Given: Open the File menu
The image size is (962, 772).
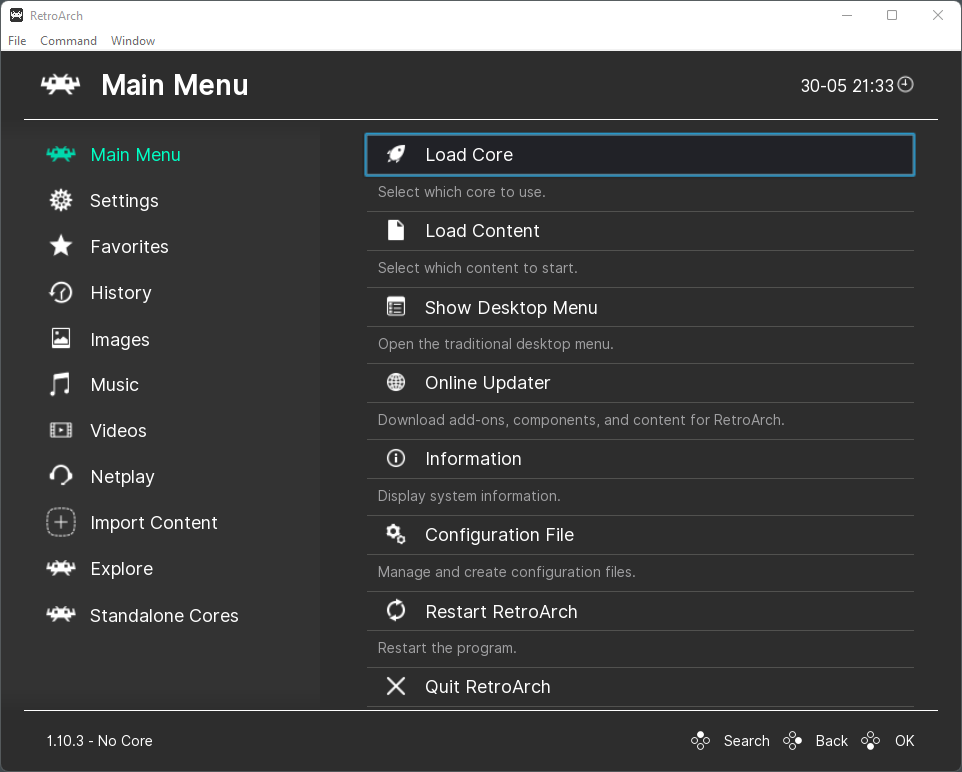Looking at the screenshot, I should tap(17, 41).
